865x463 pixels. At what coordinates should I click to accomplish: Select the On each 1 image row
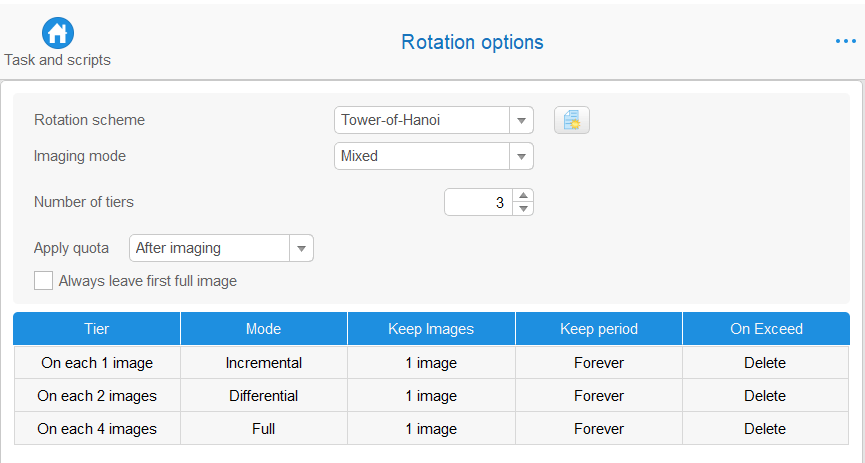tap(431, 363)
